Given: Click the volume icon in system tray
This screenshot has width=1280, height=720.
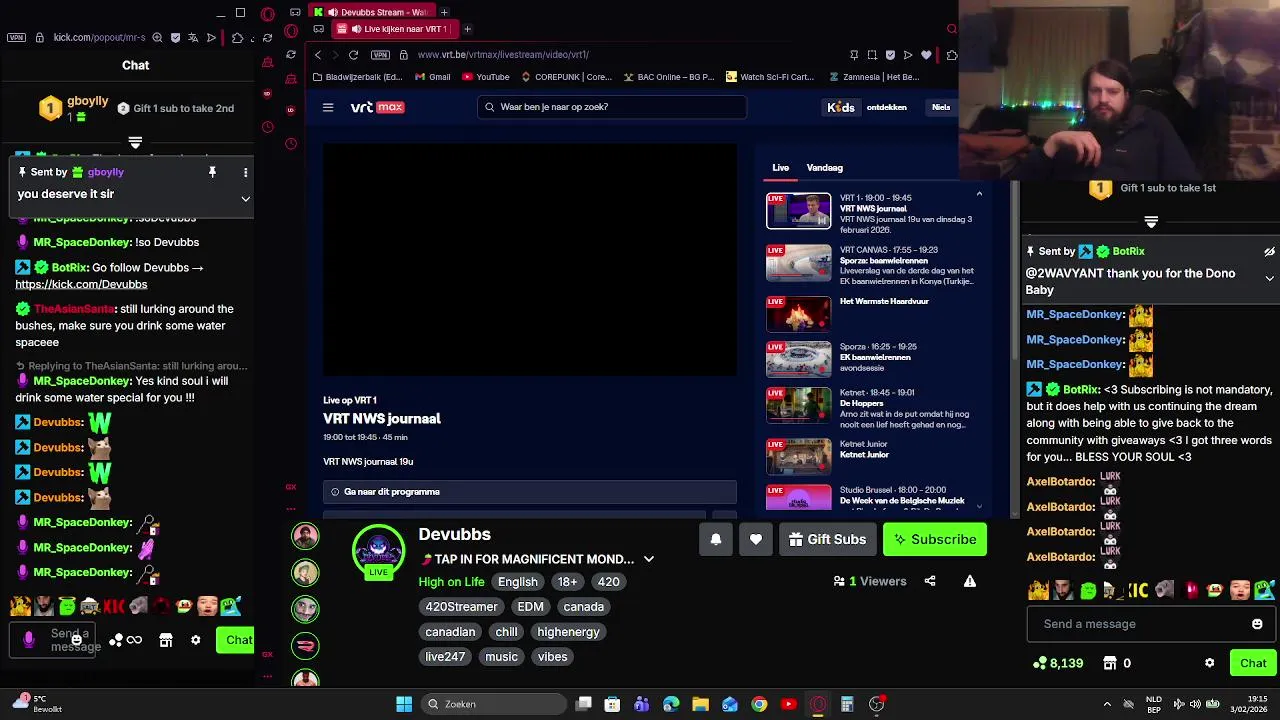Looking at the screenshot, I should [1195, 704].
